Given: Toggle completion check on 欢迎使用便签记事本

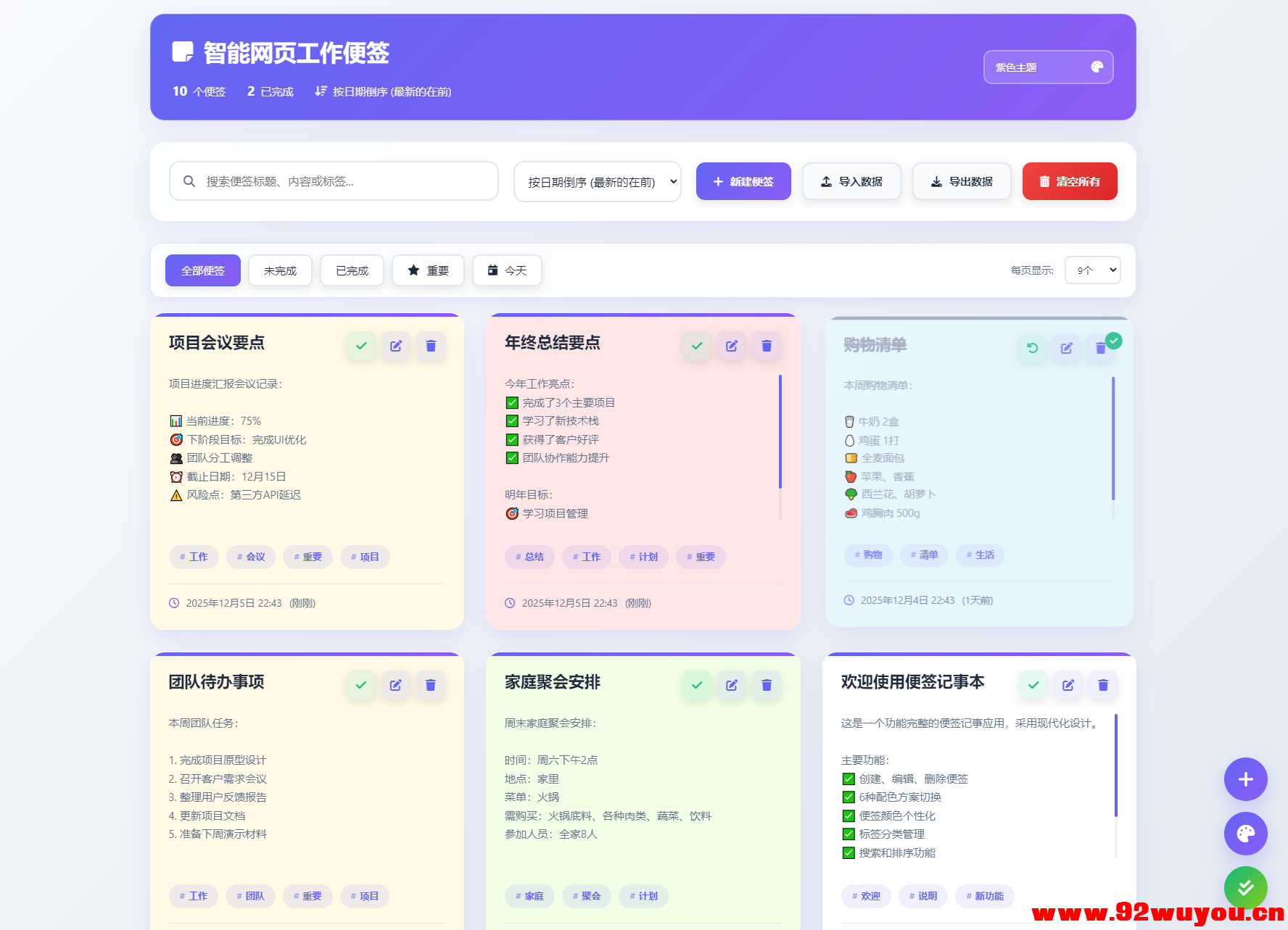Looking at the screenshot, I should tap(1033, 684).
